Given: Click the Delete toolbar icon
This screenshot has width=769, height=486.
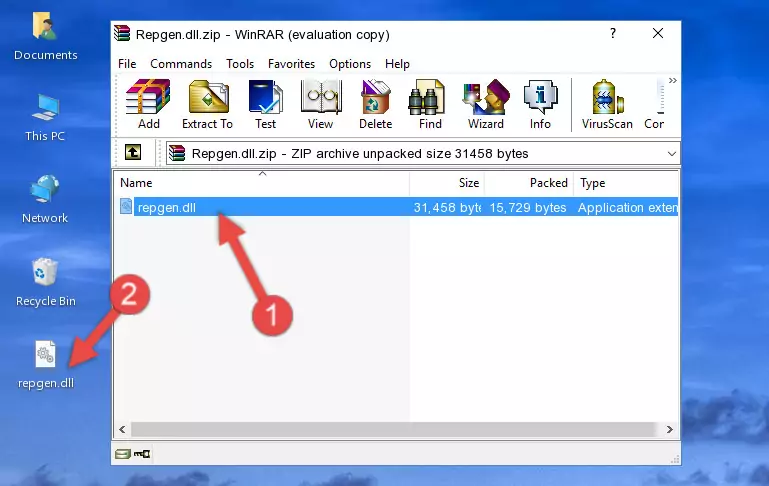Looking at the screenshot, I should (375, 104).
